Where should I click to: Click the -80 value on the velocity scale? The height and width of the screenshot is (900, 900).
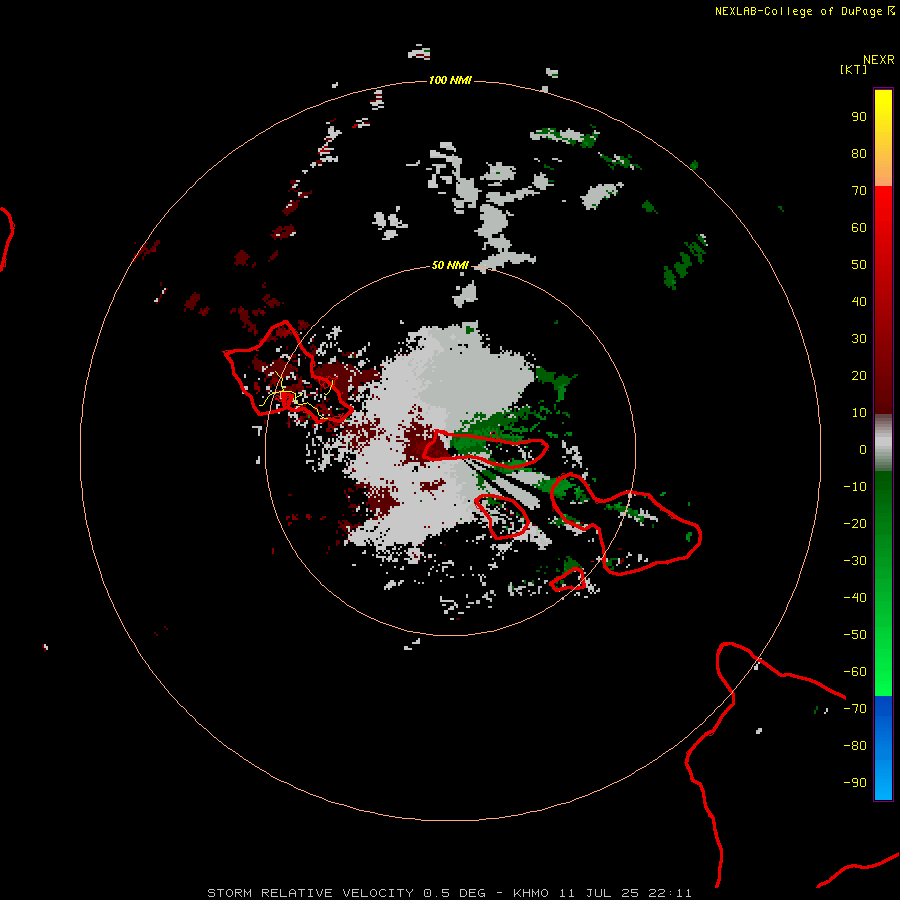point(855,746)
